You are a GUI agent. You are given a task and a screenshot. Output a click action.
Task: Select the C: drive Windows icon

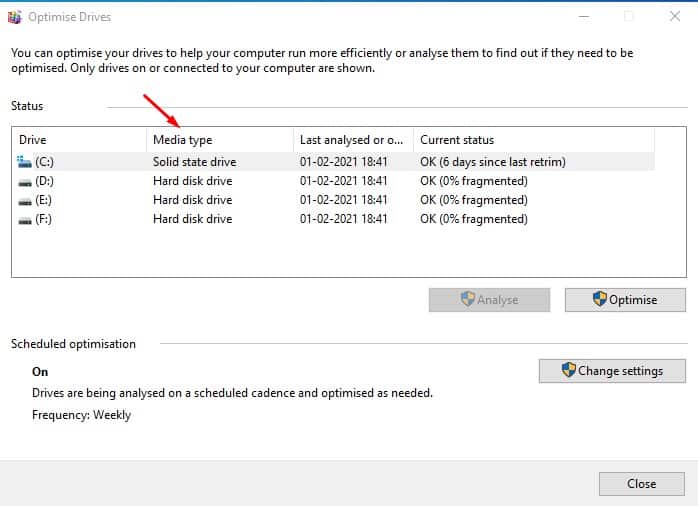(24, 162)
